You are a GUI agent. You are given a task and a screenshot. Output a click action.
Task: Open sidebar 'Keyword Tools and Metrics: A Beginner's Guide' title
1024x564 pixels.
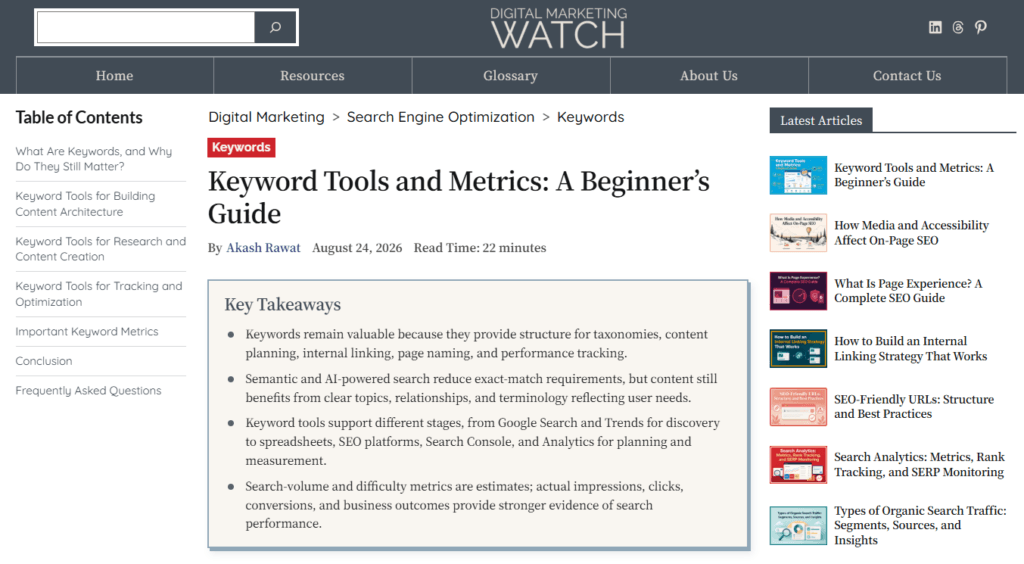(x=914, y=175)
